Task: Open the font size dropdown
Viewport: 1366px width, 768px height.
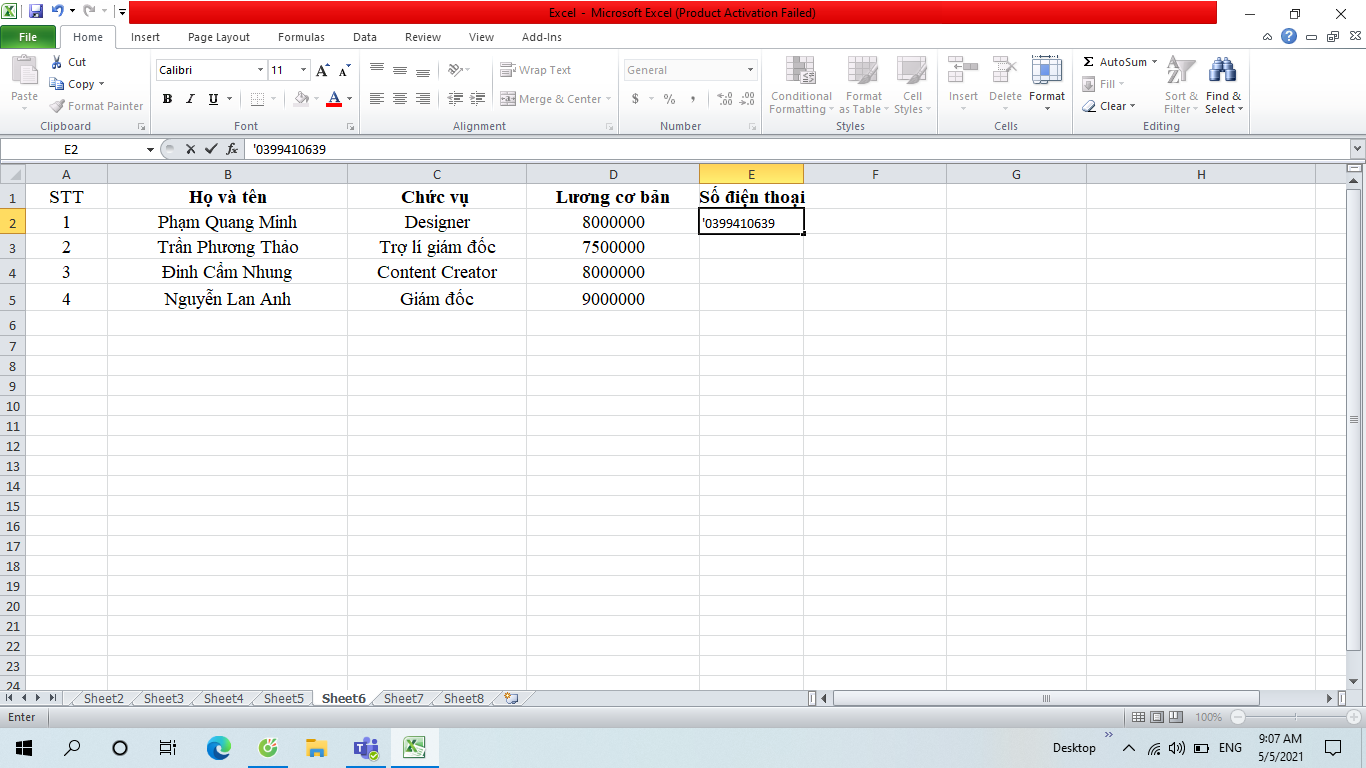Action: tap(304, 70)
